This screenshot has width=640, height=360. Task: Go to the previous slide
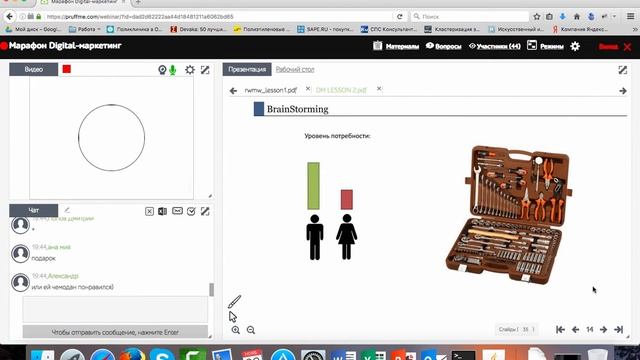coord(576,329)
